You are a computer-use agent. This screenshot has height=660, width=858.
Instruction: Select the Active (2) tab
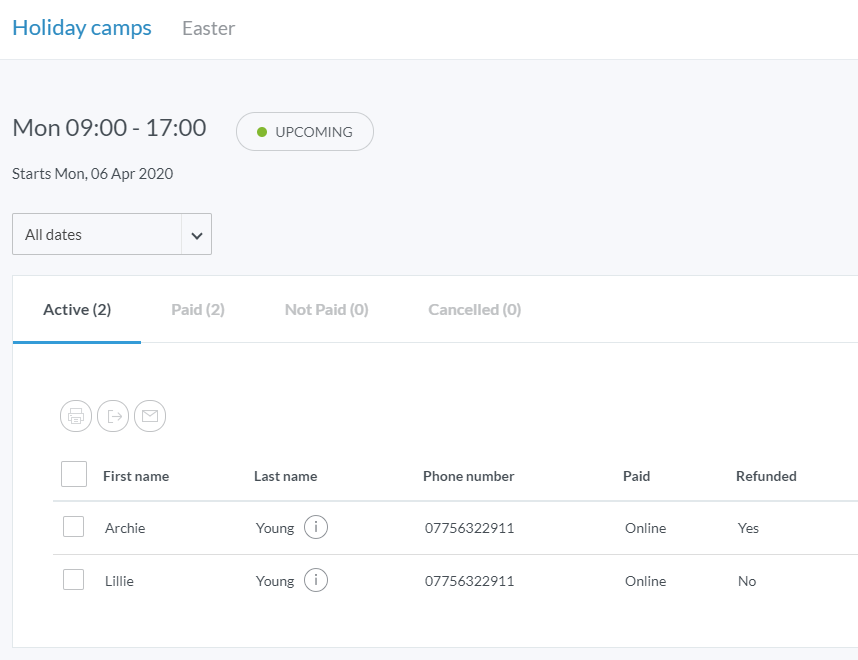point(77,310)
